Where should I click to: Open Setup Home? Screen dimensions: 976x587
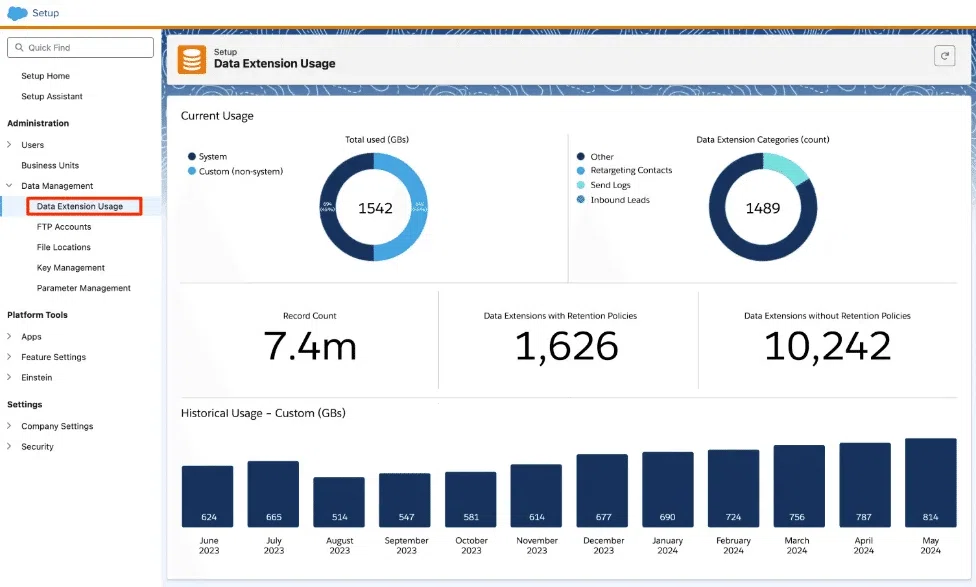click(45, 76)
